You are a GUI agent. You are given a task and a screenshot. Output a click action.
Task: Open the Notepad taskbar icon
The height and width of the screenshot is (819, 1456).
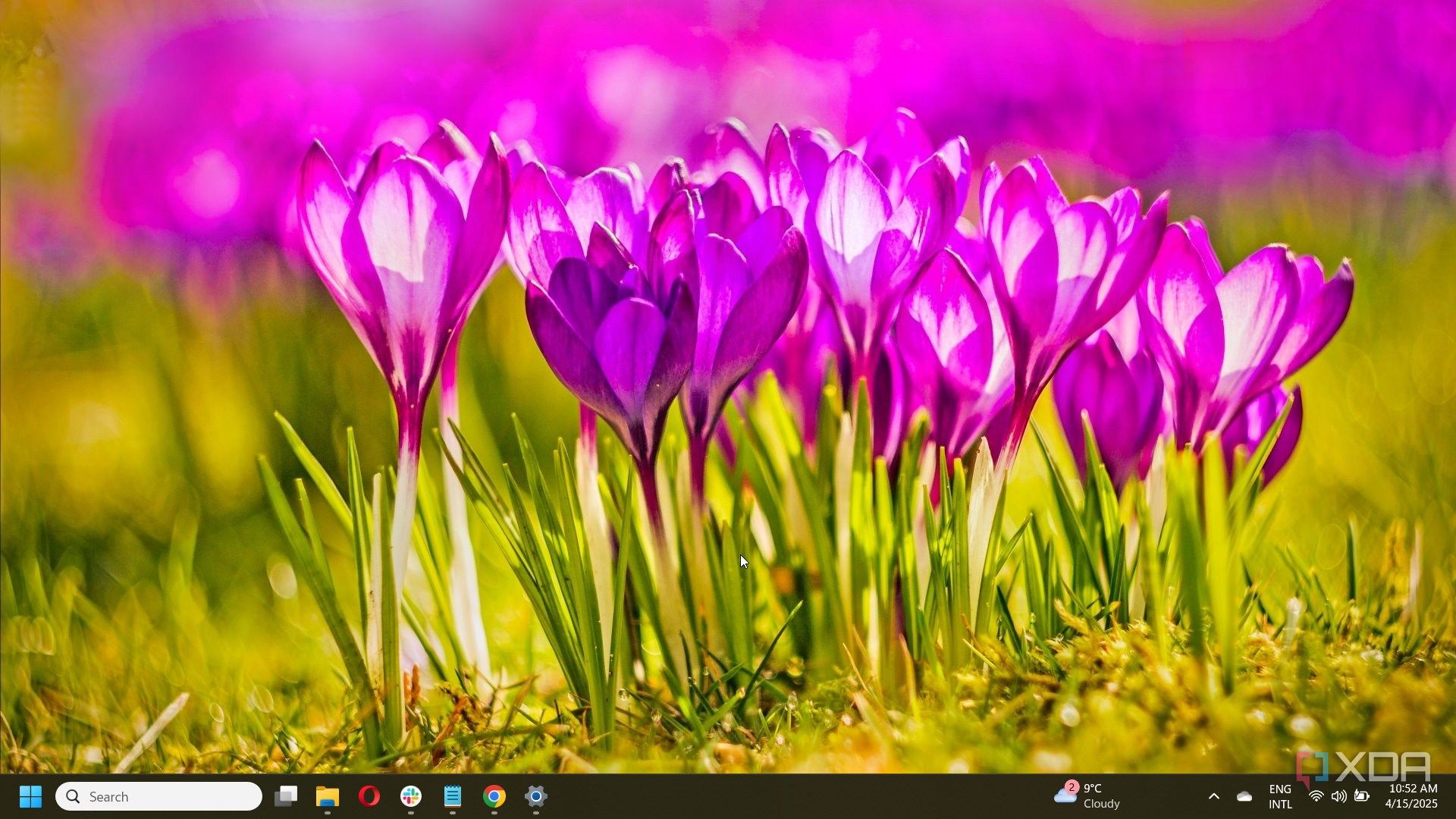tap(453, 796)
